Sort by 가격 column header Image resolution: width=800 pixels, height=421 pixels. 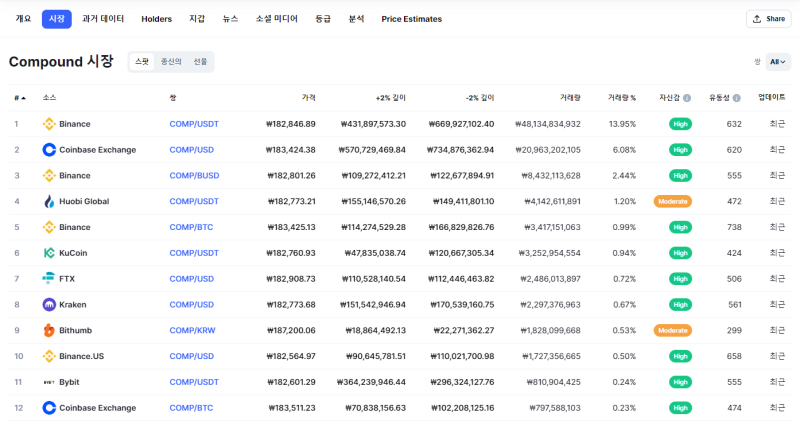pos(309,98)
